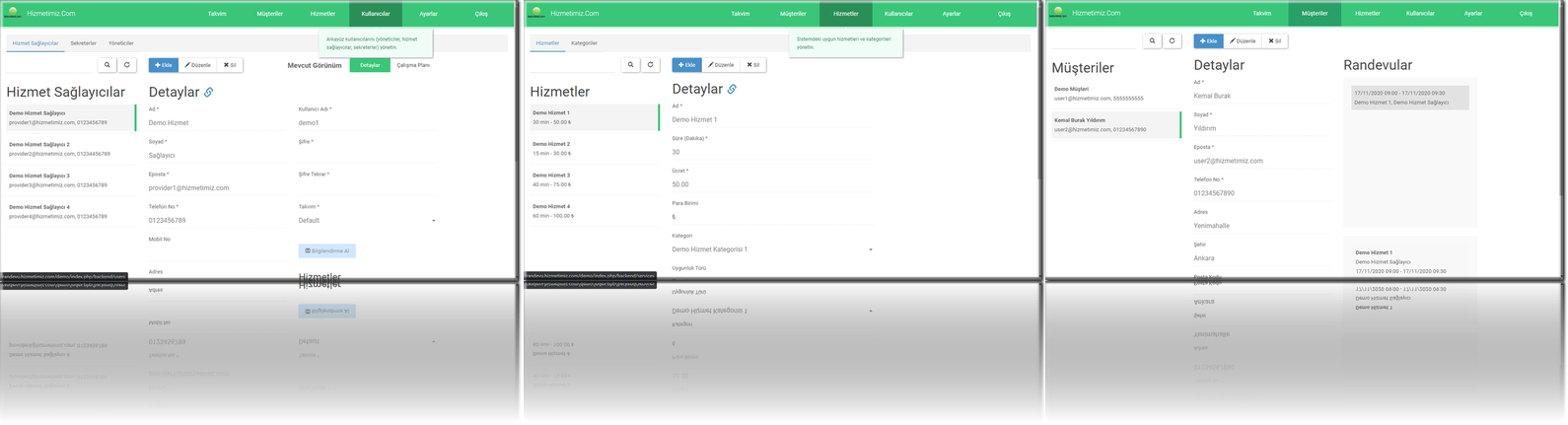Open the Takvim Default dropdown
1568x425 pixels.
click(366, 221)
